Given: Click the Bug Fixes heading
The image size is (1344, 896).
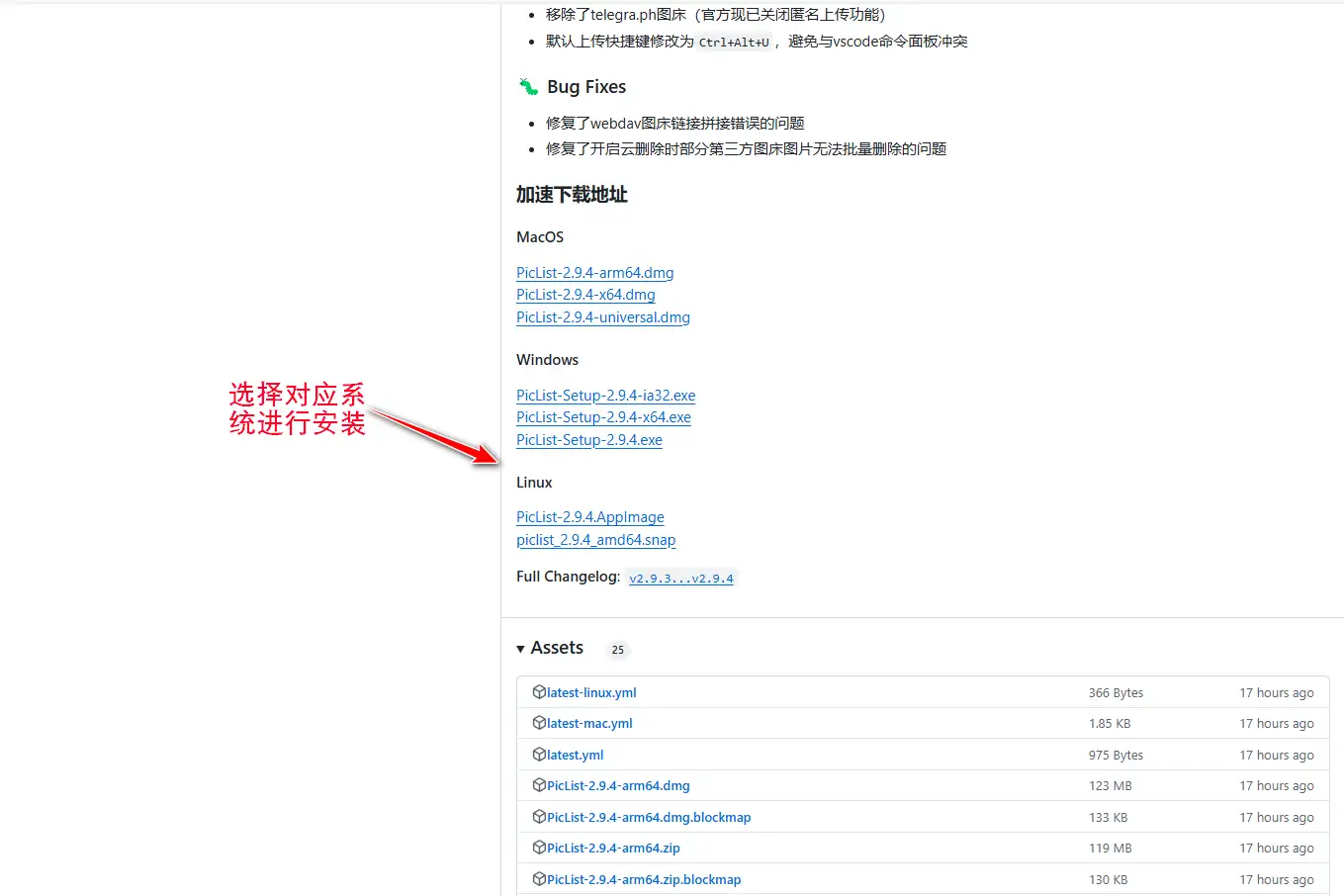Looking at the screenshot, I should [586, 87].
